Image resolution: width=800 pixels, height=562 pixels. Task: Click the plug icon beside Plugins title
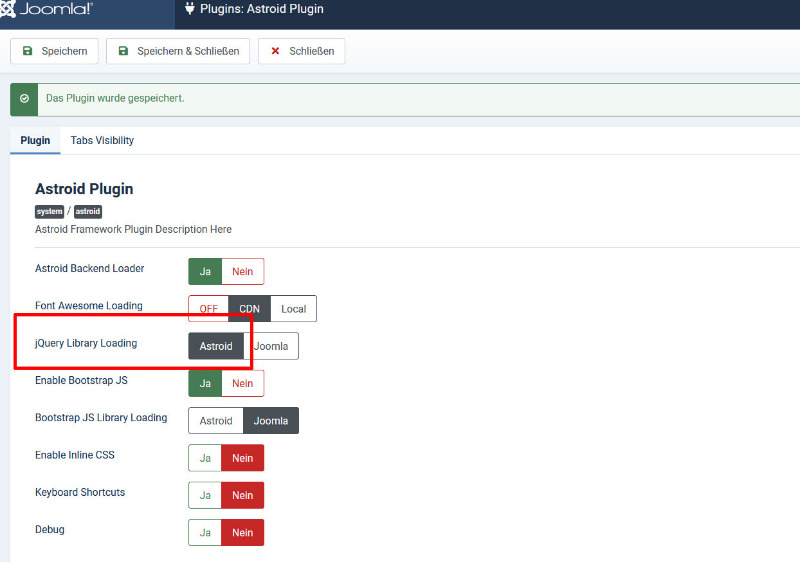[189, 9]
